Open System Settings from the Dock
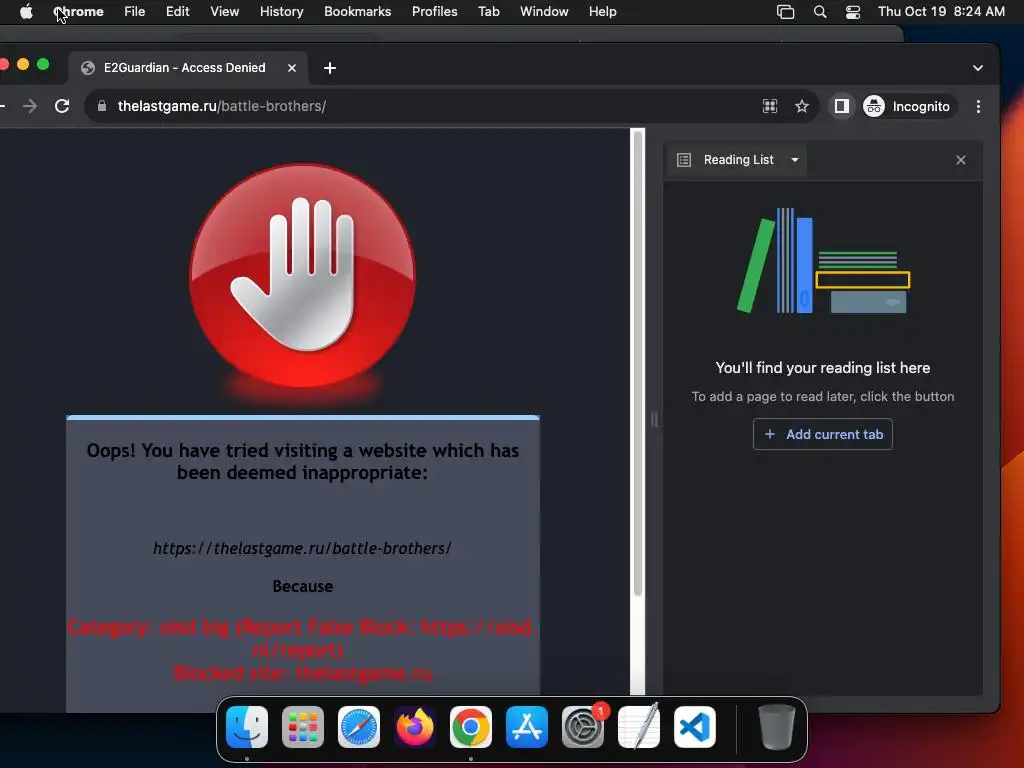Image resolution: width=1024 pixels, height=768 pixels. tap(583, 727)
